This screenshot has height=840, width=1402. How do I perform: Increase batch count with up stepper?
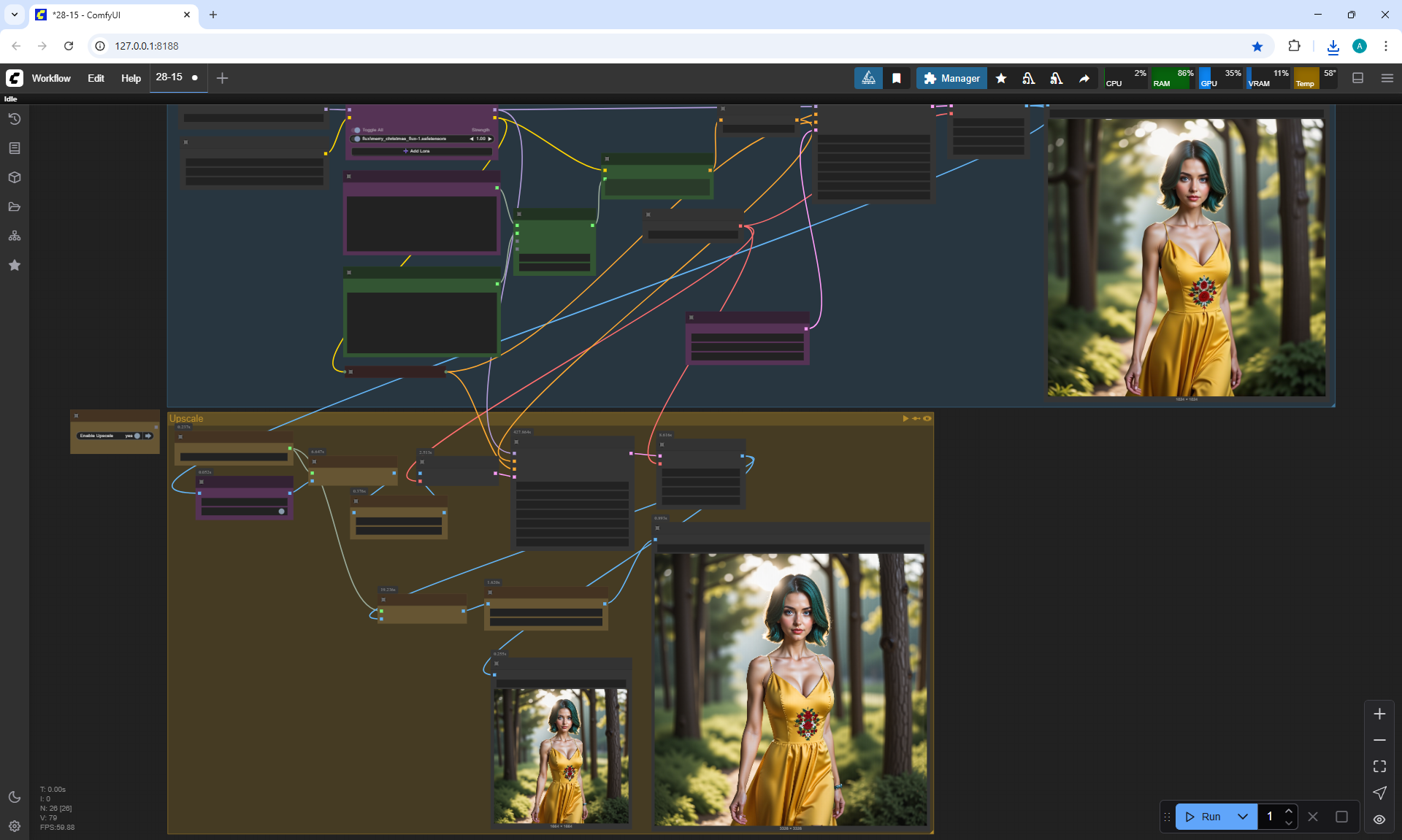tap(1289, 811)
